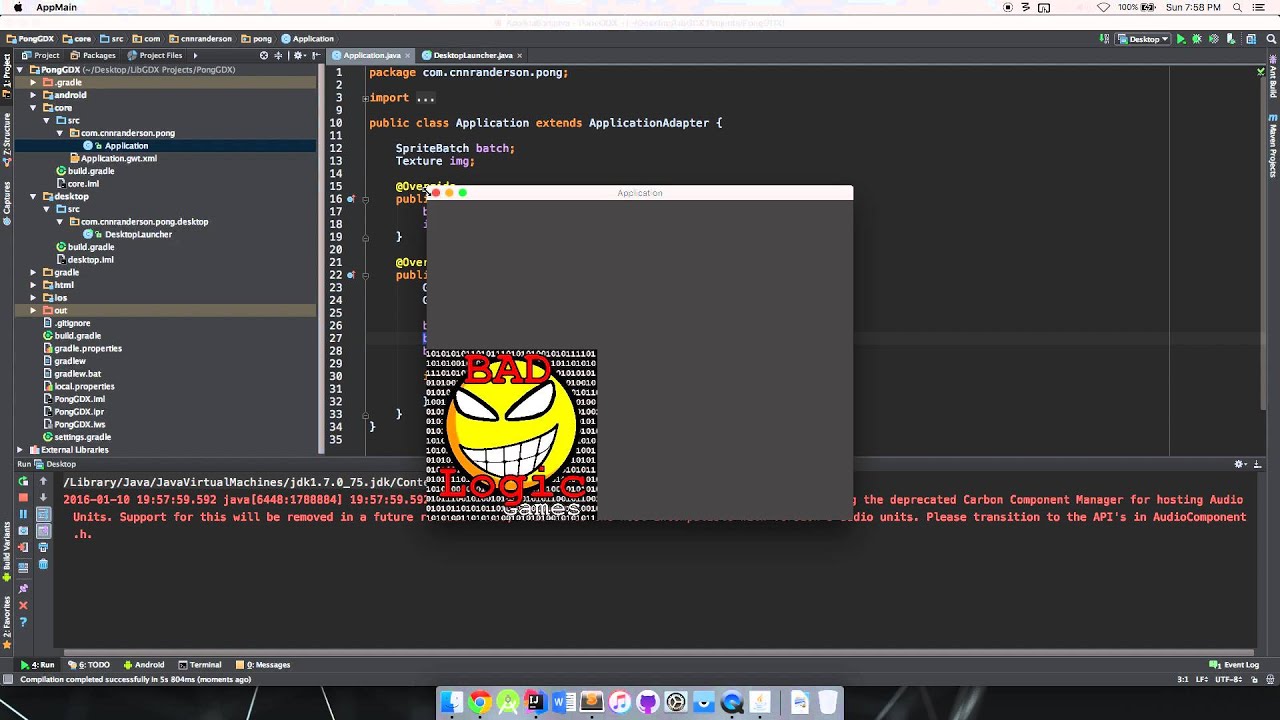Collapse the PongGDX project root
This screenshot has width=1280, height=720.
[x=20, y=70]
